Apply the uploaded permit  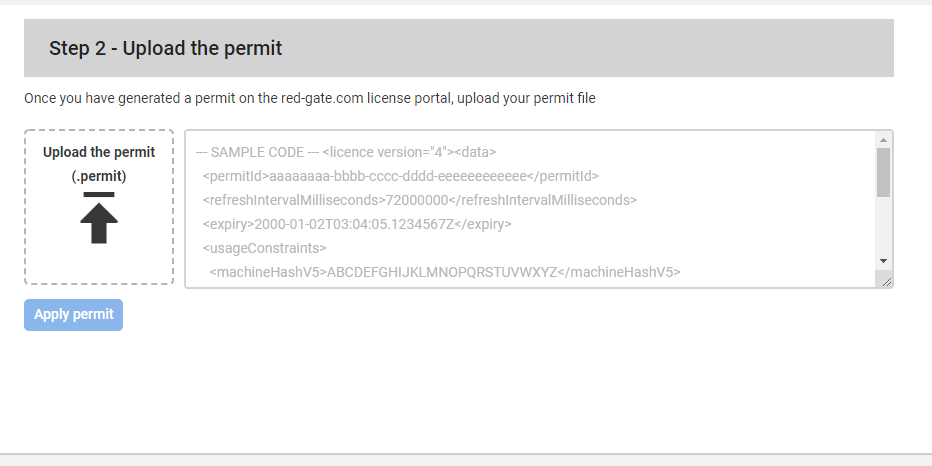point(73,314)
